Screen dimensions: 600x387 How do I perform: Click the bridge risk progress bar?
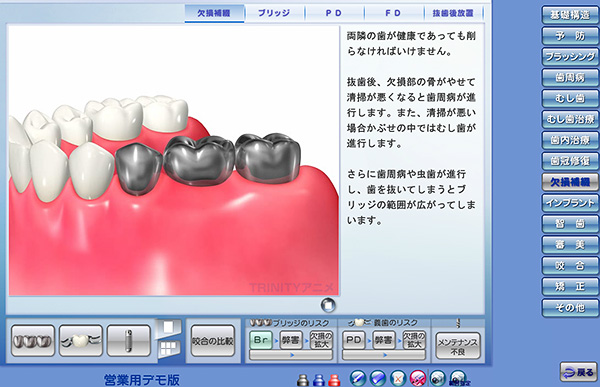[x=291, y=355]
